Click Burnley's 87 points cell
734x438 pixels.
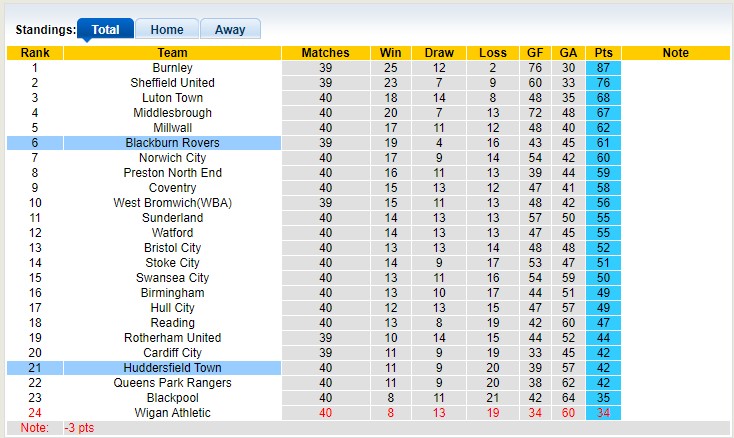(603, 68)
